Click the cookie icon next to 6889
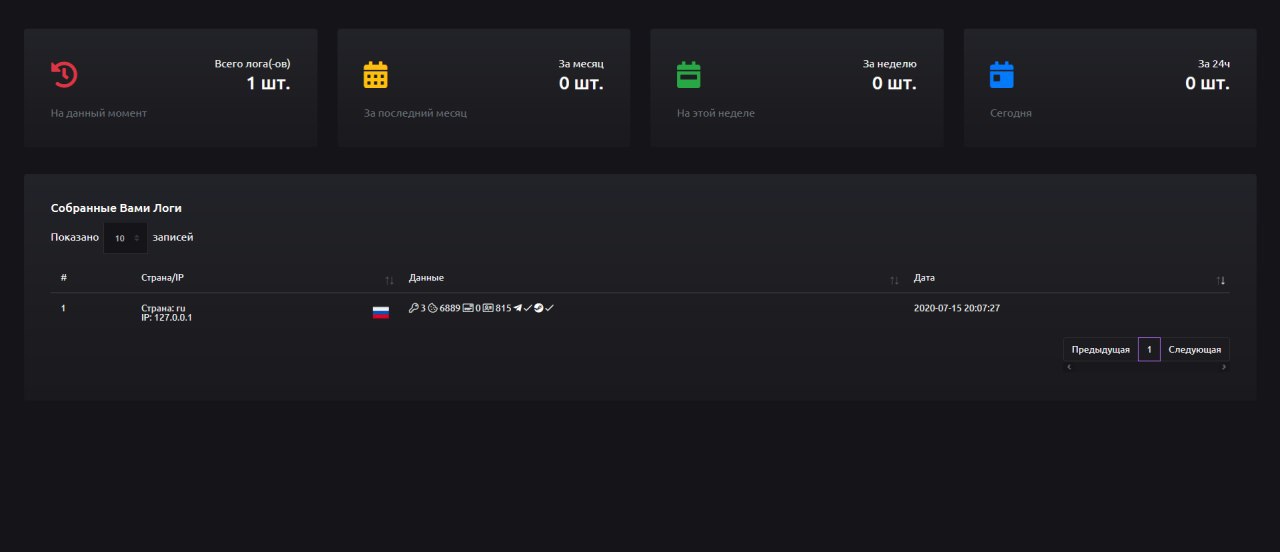The height and width of the screenshot is (552, 1280). (x=433, y=308)
